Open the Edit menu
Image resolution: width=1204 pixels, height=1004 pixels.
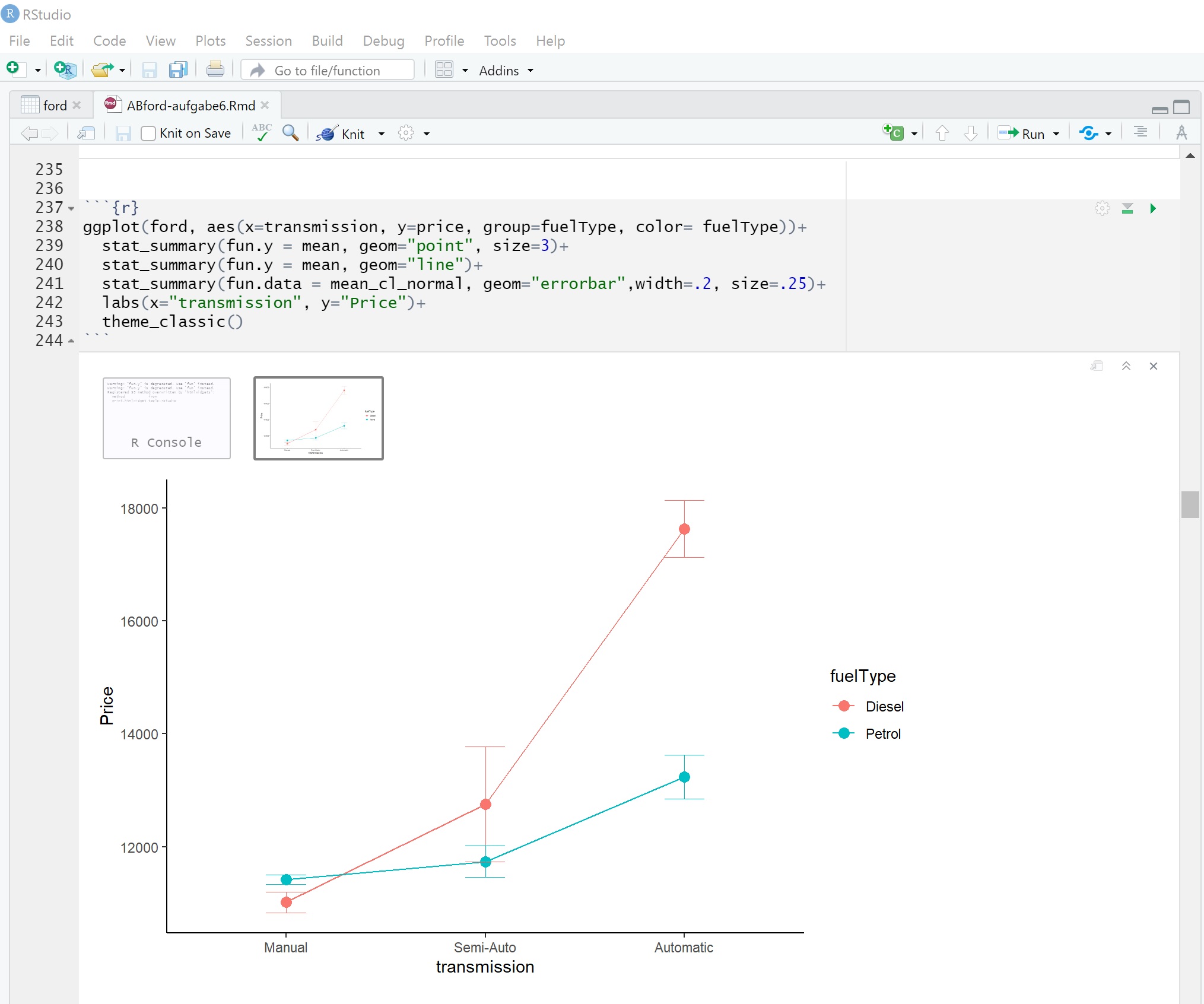[x=61, y=41]
